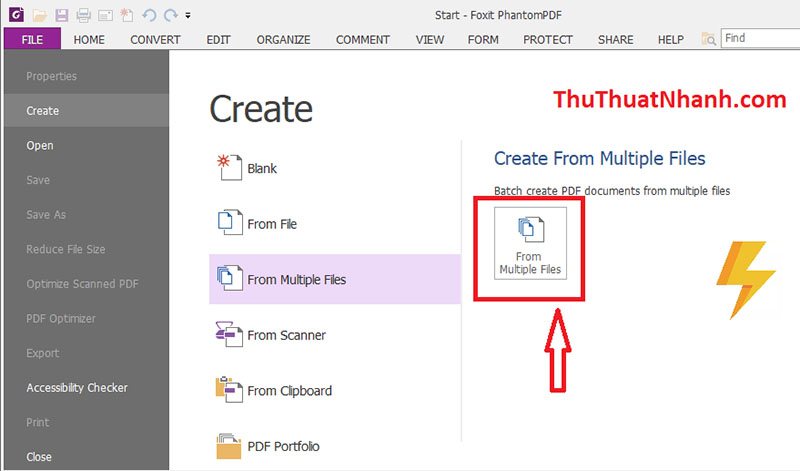Click the From File document icon
This screenshot has width=800, height=471.
coord(230,222)
